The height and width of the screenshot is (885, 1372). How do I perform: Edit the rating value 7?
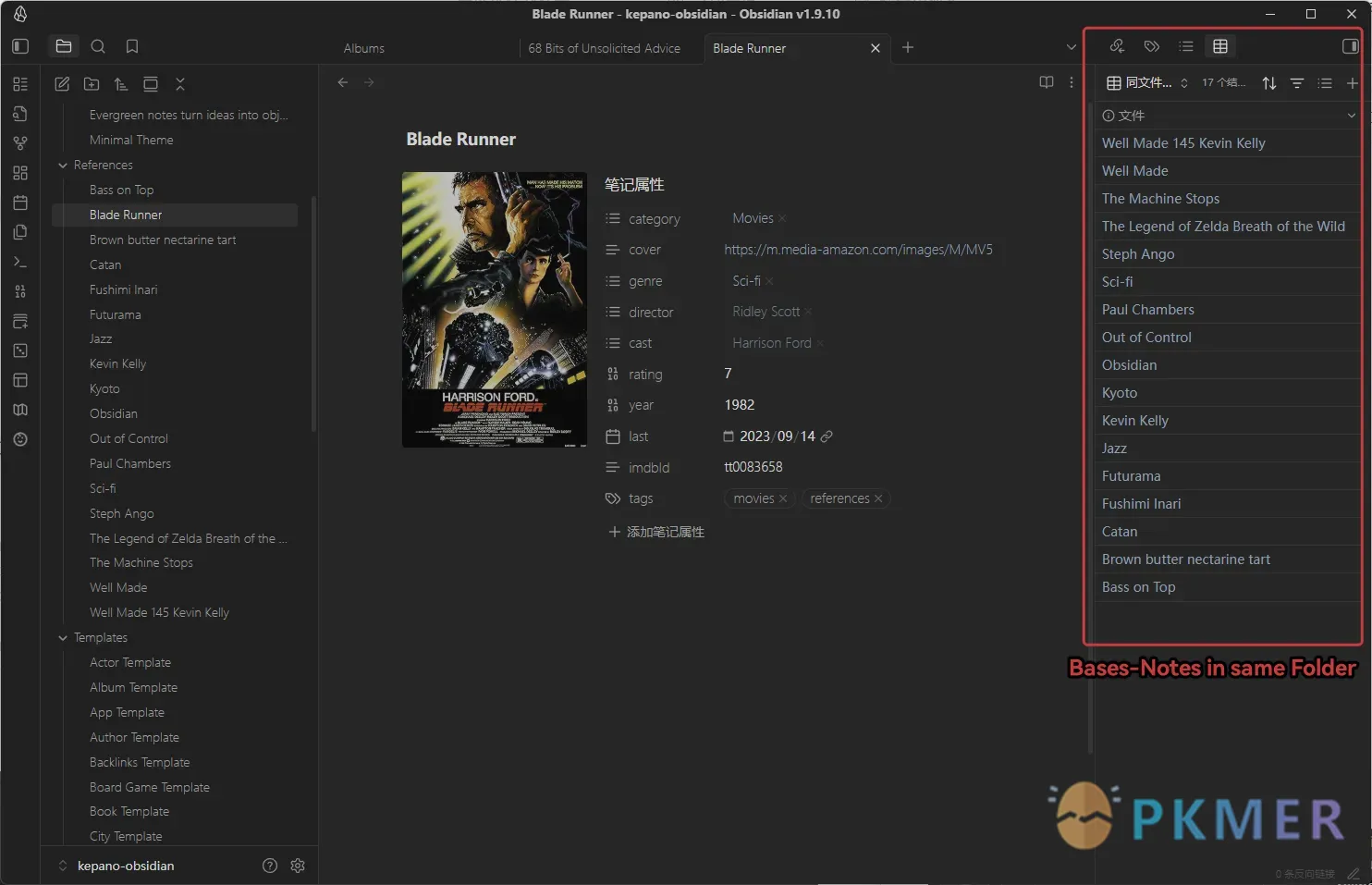pos(729,374)
